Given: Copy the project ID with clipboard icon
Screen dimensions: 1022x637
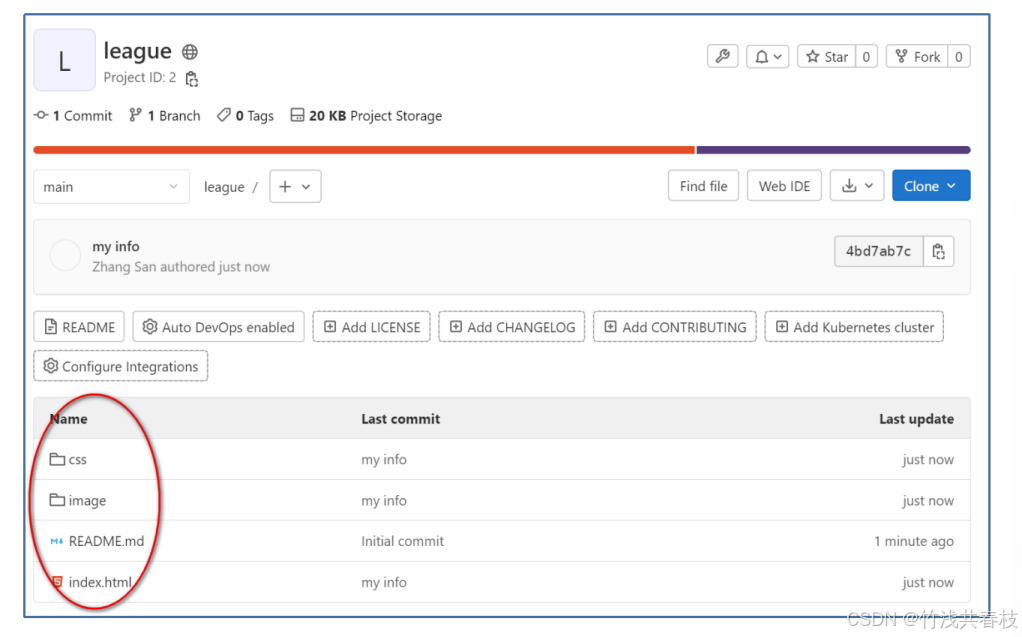Looking at the screenshot, I should click(x=192, y=79).
